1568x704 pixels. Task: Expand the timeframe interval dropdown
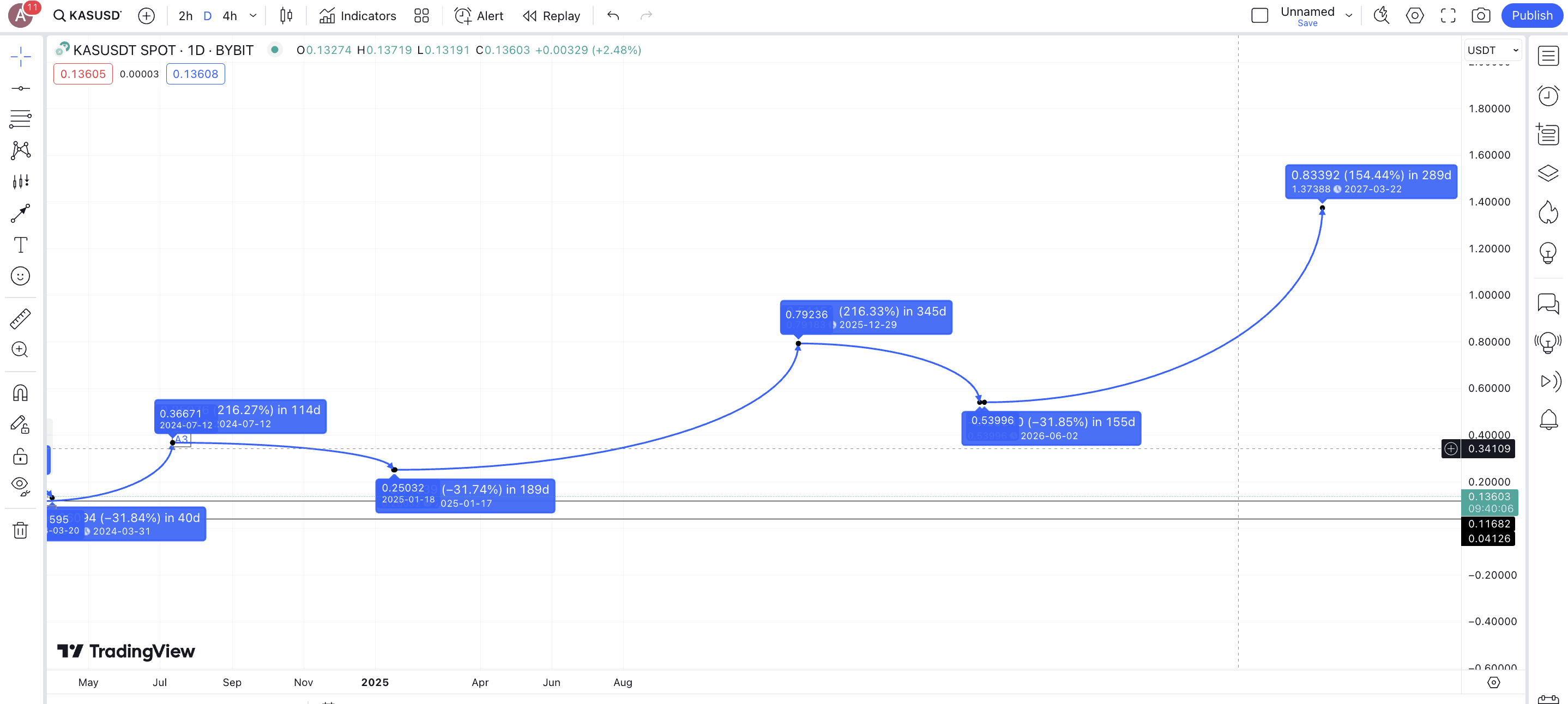pyautogui.click(x=253, y=16)
